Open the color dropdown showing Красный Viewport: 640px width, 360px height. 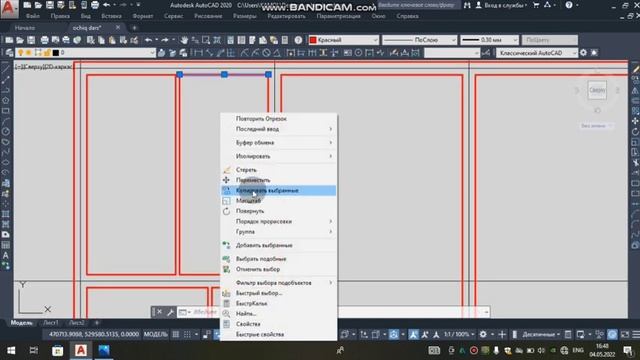[x=344, y=40]
